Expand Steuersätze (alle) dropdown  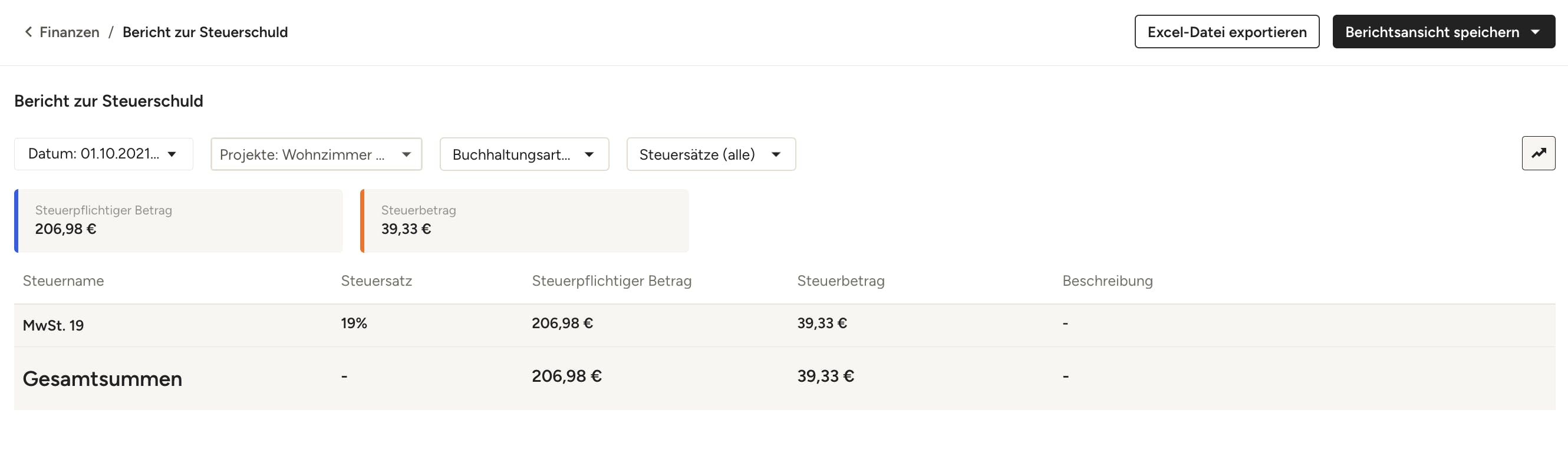(710, 154)
